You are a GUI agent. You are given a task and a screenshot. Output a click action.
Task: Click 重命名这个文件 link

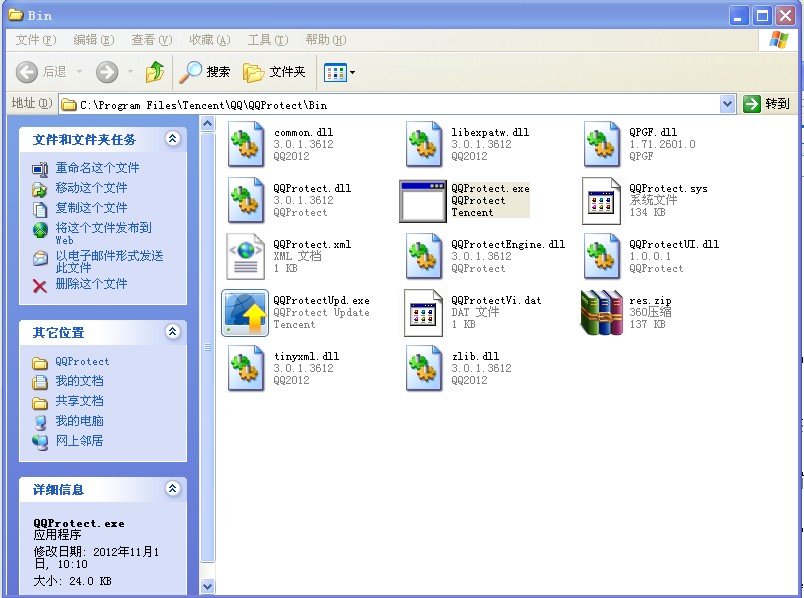(x=97, y=168)
